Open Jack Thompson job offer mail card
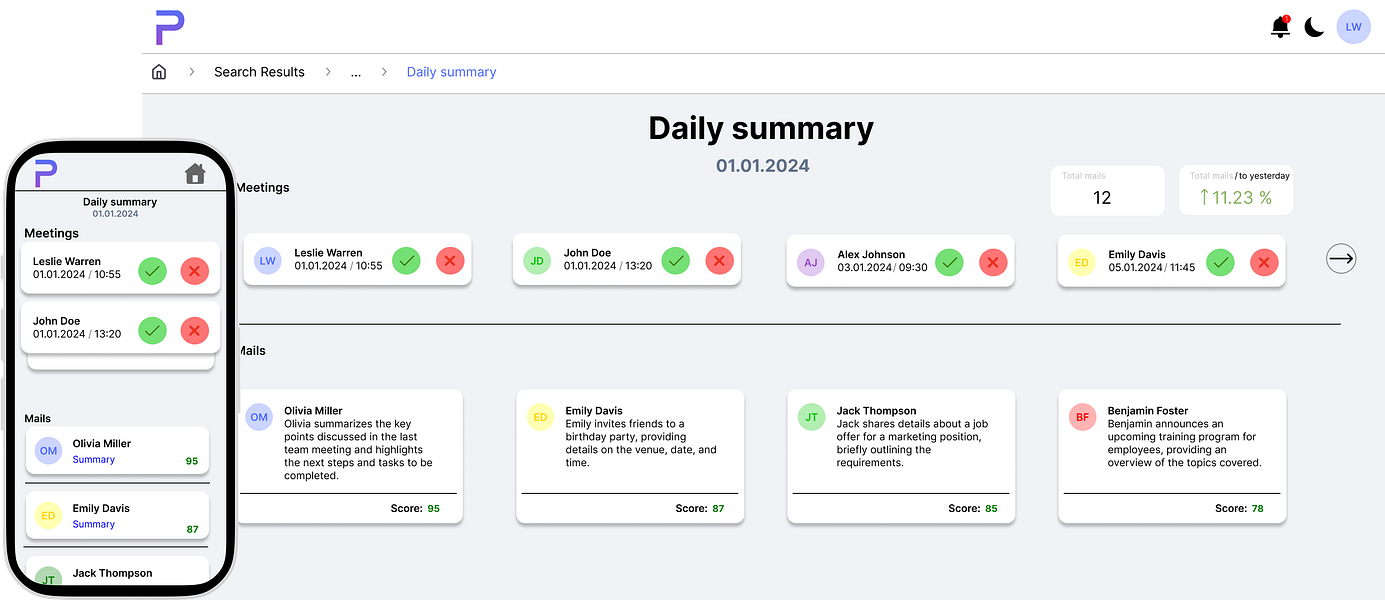This screenshot has width=1385, height=600. [901, 457]
